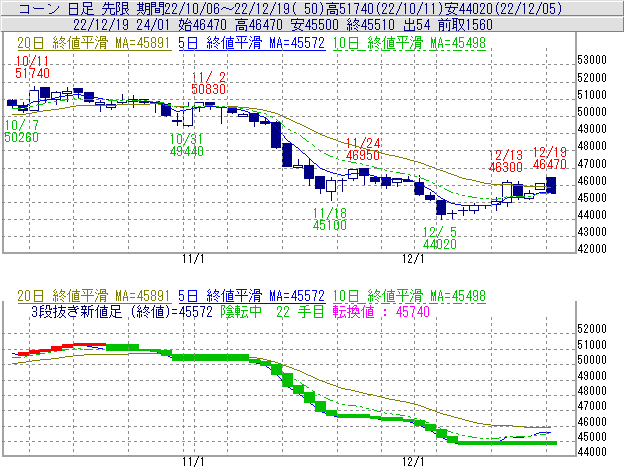Click the 10/31 49440 low label

(x=187, y=145)
